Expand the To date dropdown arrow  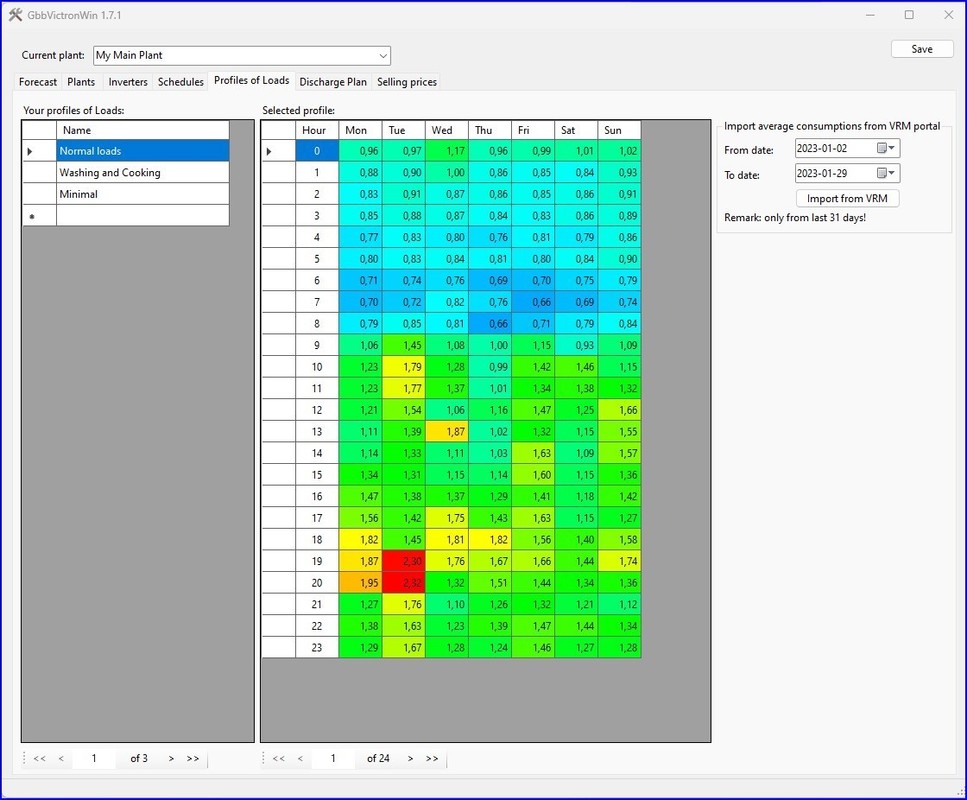coord(893,174)
